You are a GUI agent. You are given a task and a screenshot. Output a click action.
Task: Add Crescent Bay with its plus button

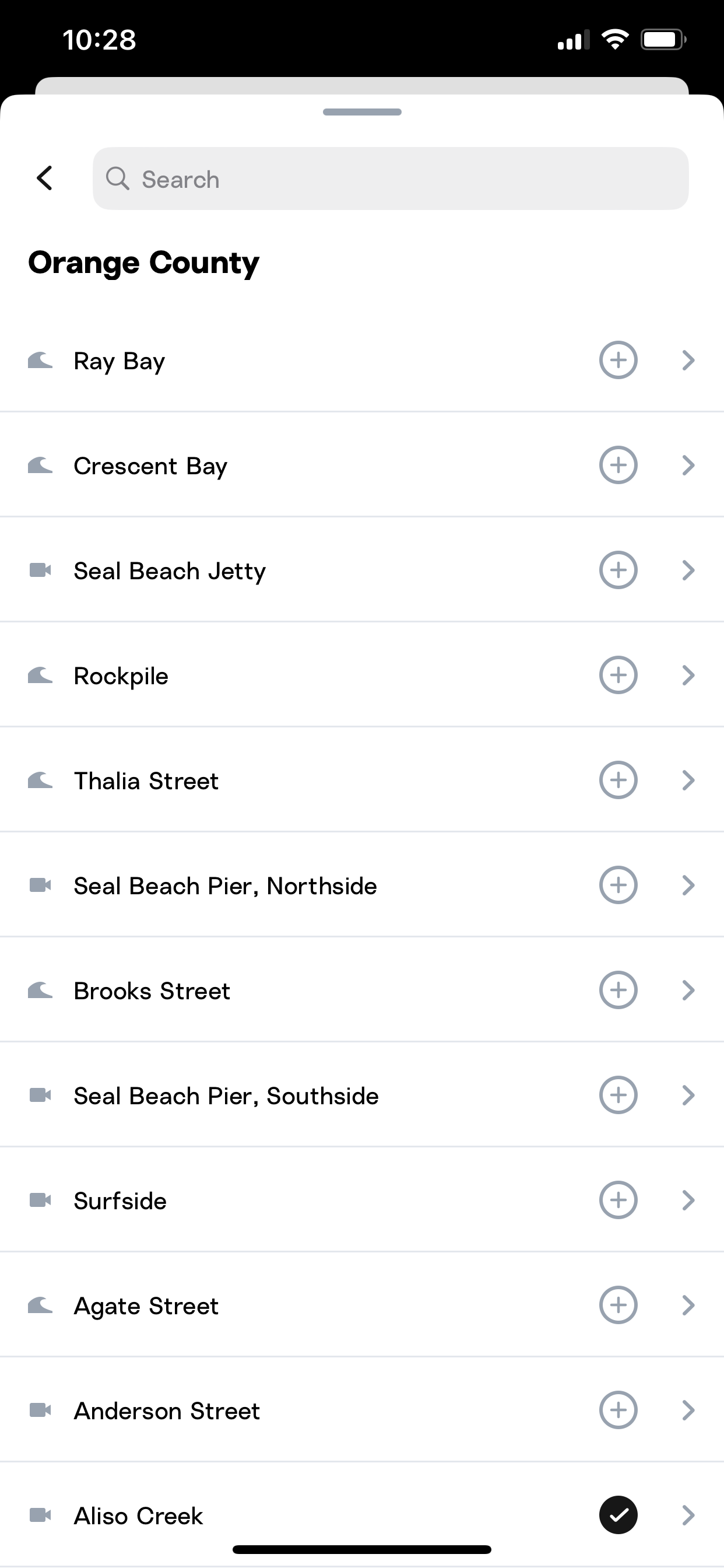pos(618,465)
